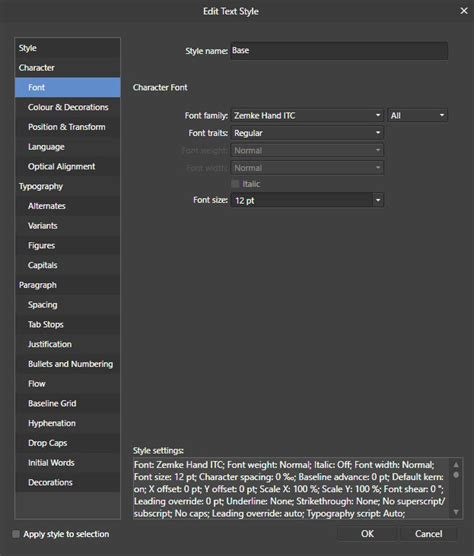Open the All font filter dropdown
This screenshot has height=556, width=474.
point(417,115)
